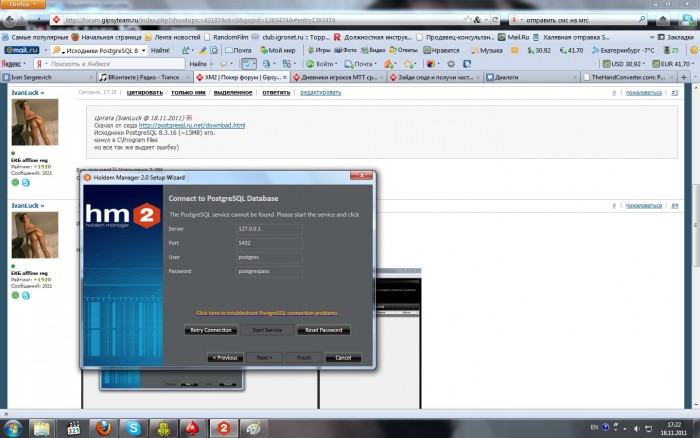Click the Yandex search input field
Image resolution: width=700 pixels, height=438 pixels.
click(x=114, y=64)
